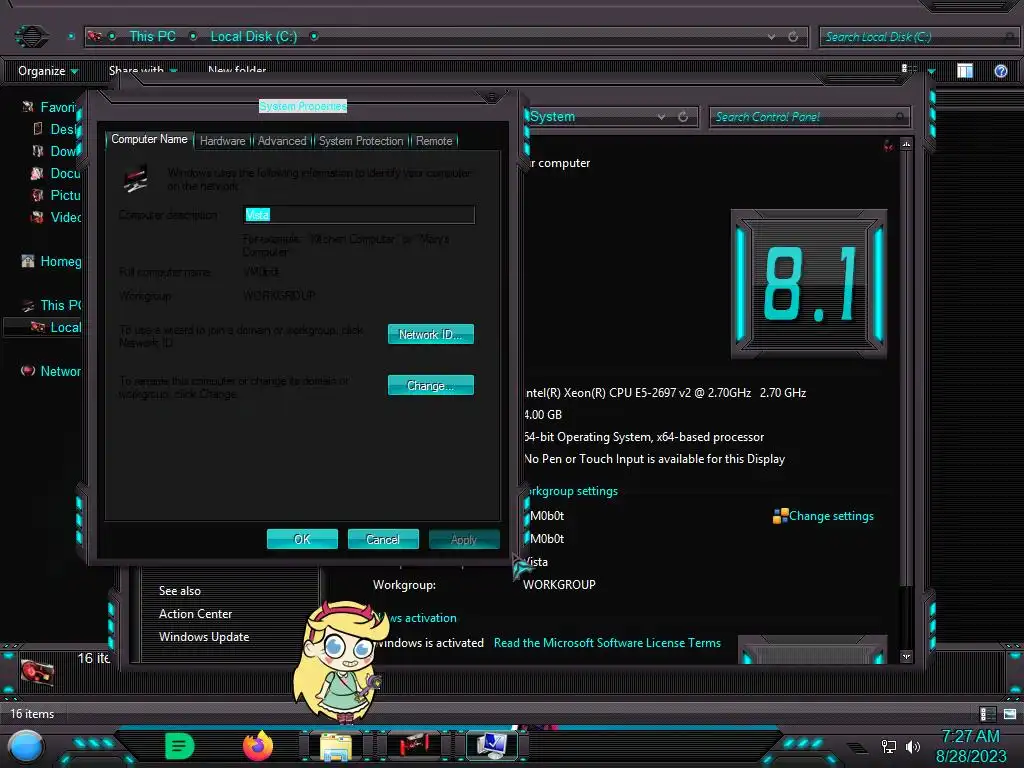Click the computer icon in System Properties dialog
The width and height of the screenshot is (1024, 768).
136,179
